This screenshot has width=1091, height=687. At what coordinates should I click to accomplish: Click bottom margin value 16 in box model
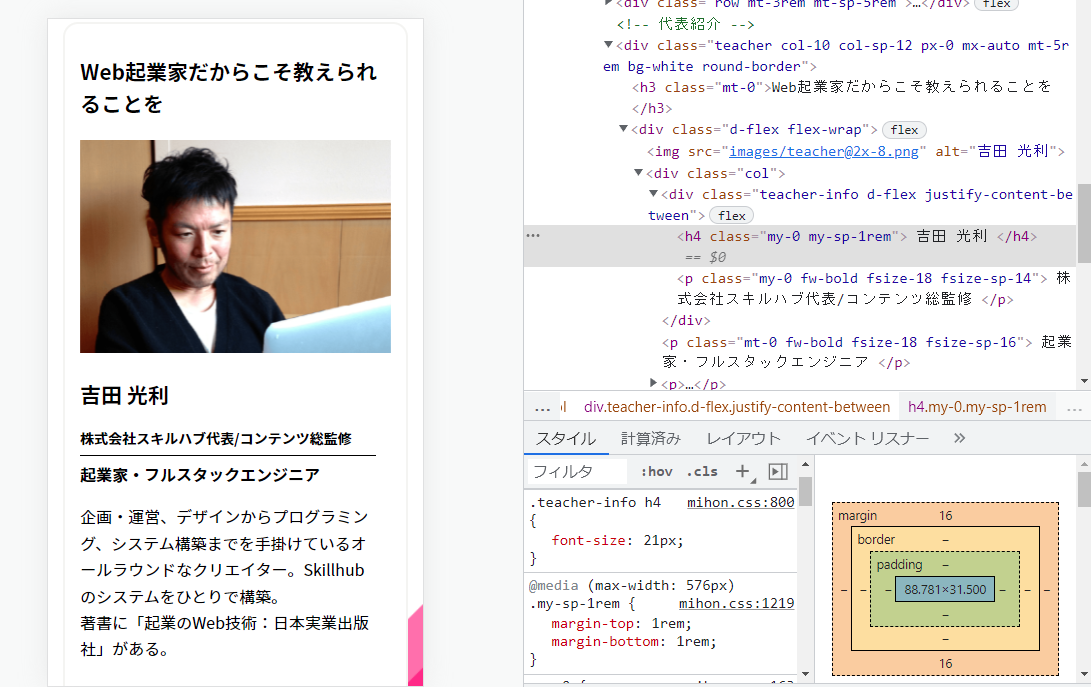(x=945, y=663)
